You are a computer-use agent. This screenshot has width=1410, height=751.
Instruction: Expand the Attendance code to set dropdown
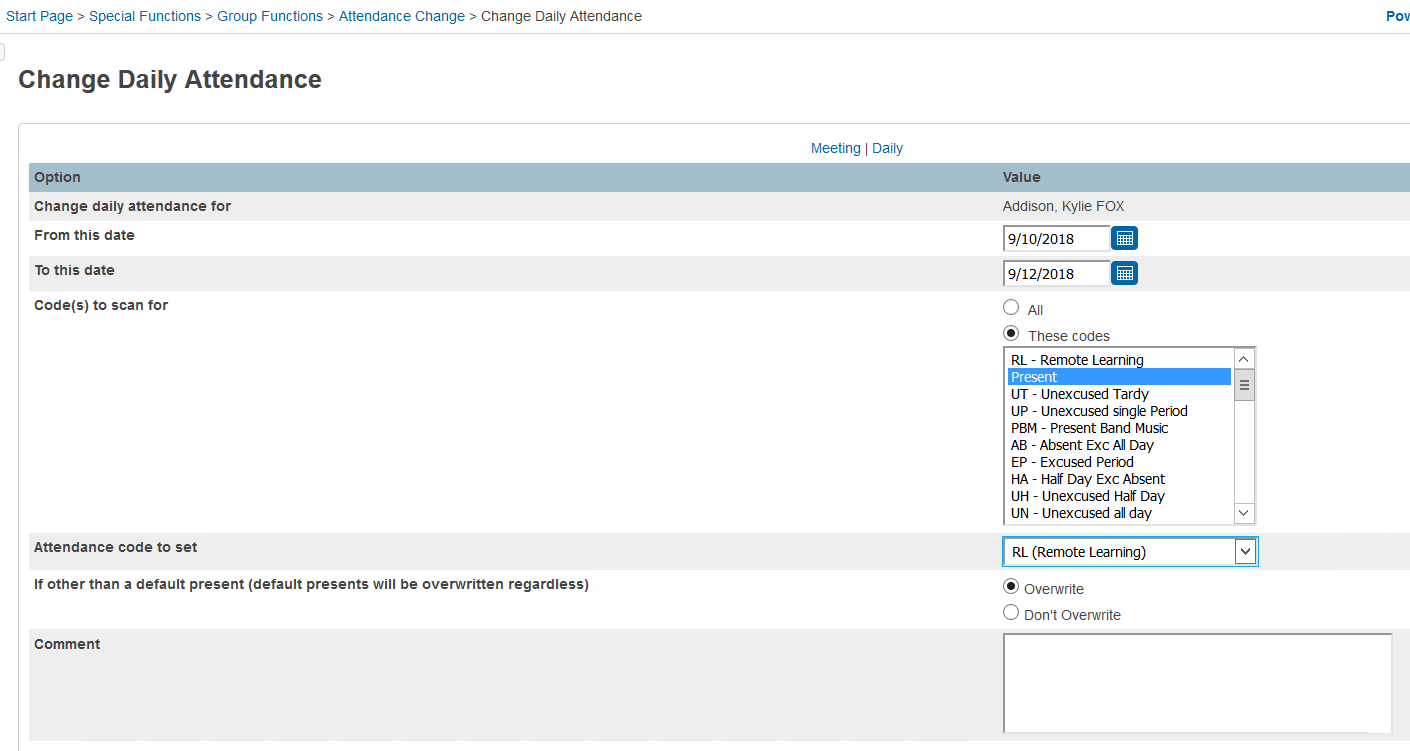[x=1244, y=552]
